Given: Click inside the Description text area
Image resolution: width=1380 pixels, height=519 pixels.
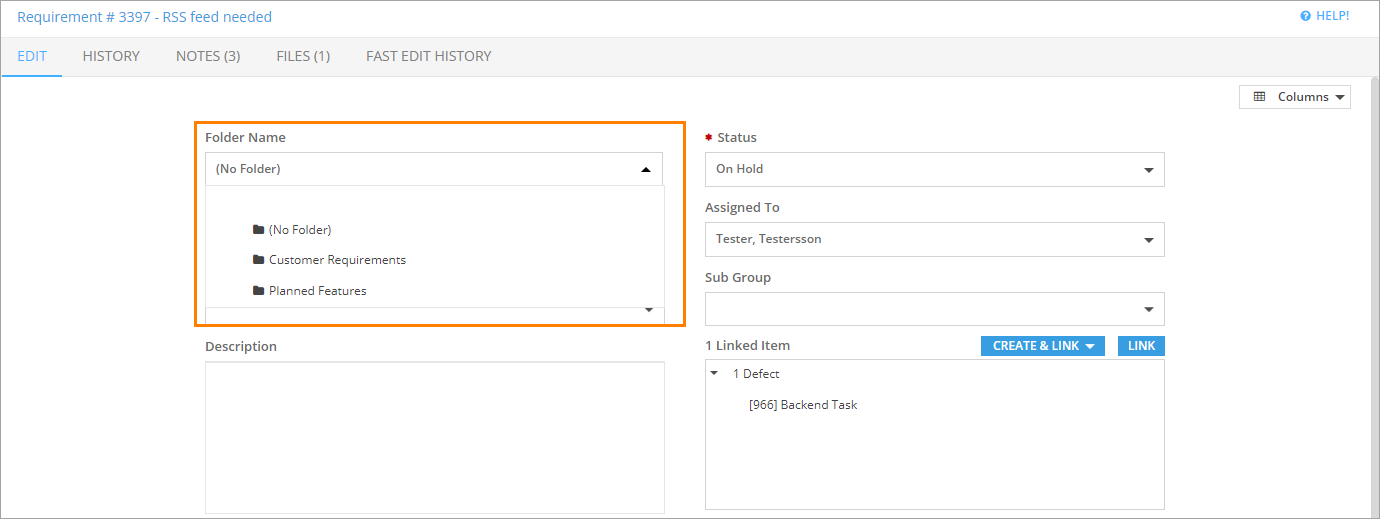Looking at the screenshot, I should (x=434, y=437).
